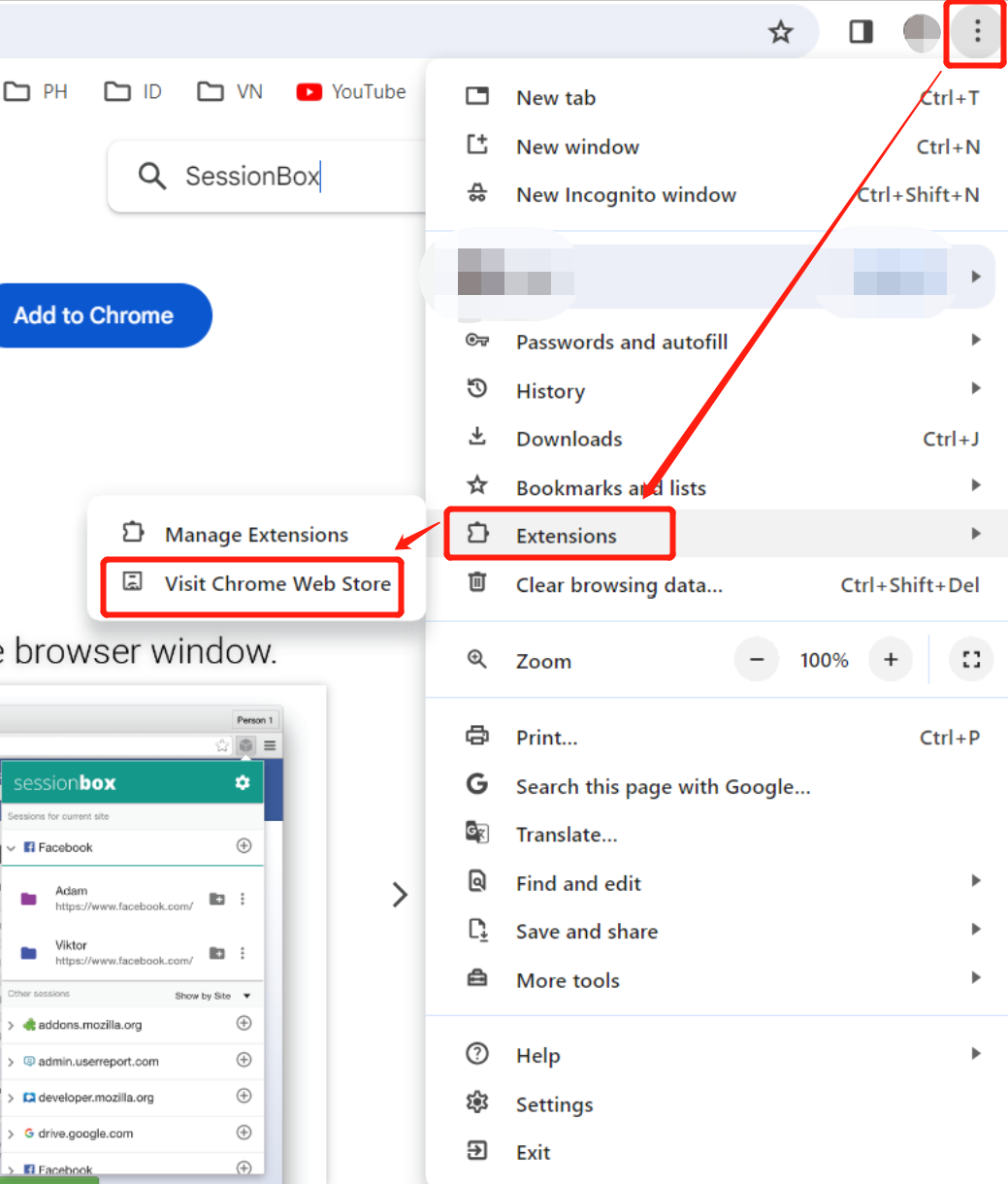
Task: Open the VN bookmark folder
Action: 230,91
